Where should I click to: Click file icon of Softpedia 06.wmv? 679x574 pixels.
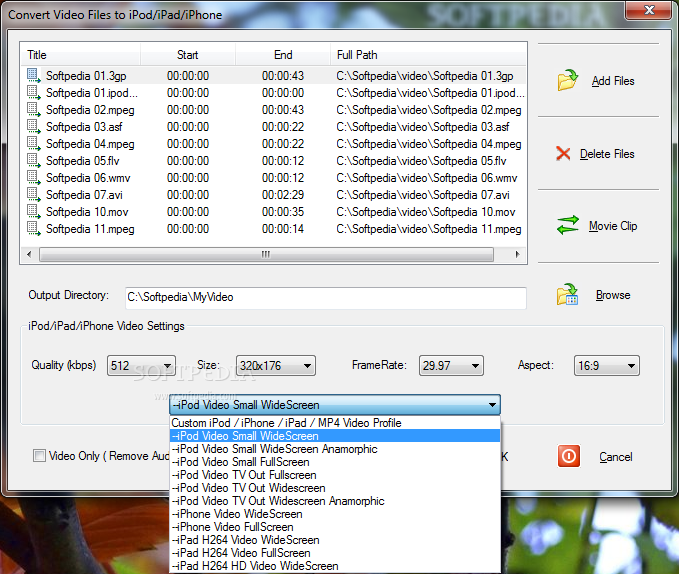click(34, 177)
